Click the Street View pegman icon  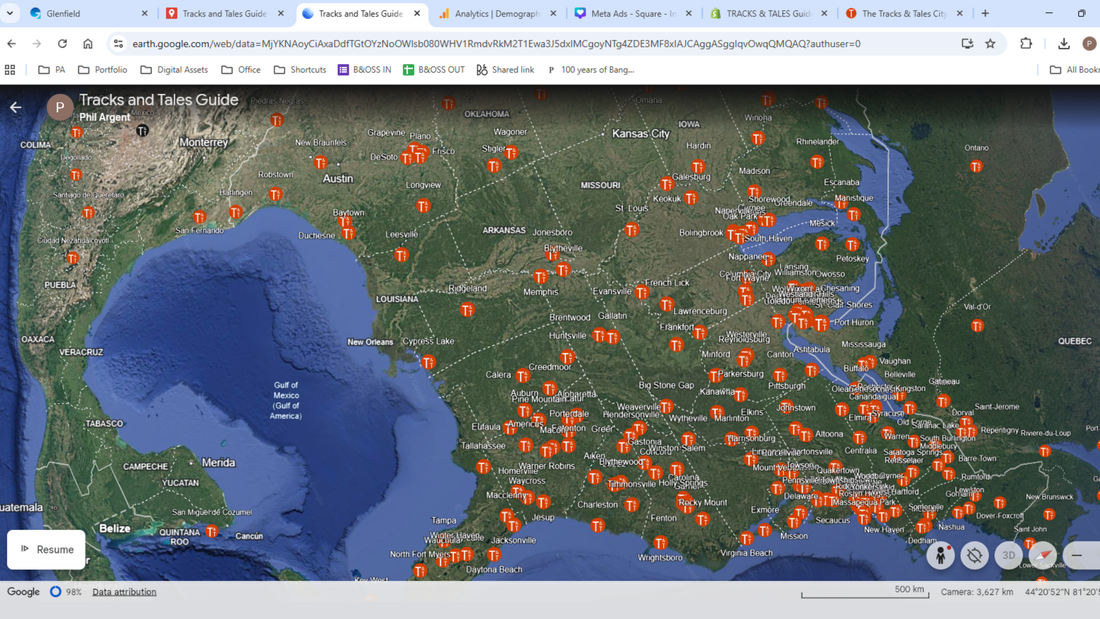(940, 555)
